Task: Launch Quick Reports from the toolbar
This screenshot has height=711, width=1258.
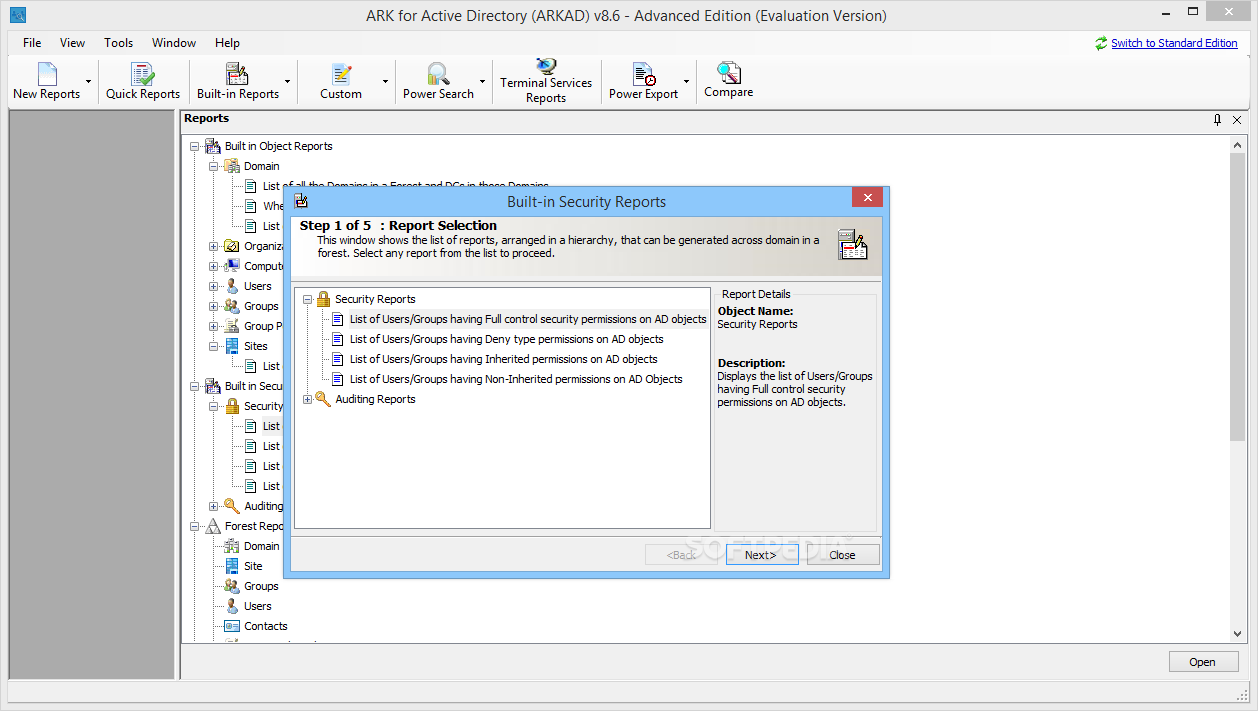Action: pyautogui.click(x=143, y=81)
